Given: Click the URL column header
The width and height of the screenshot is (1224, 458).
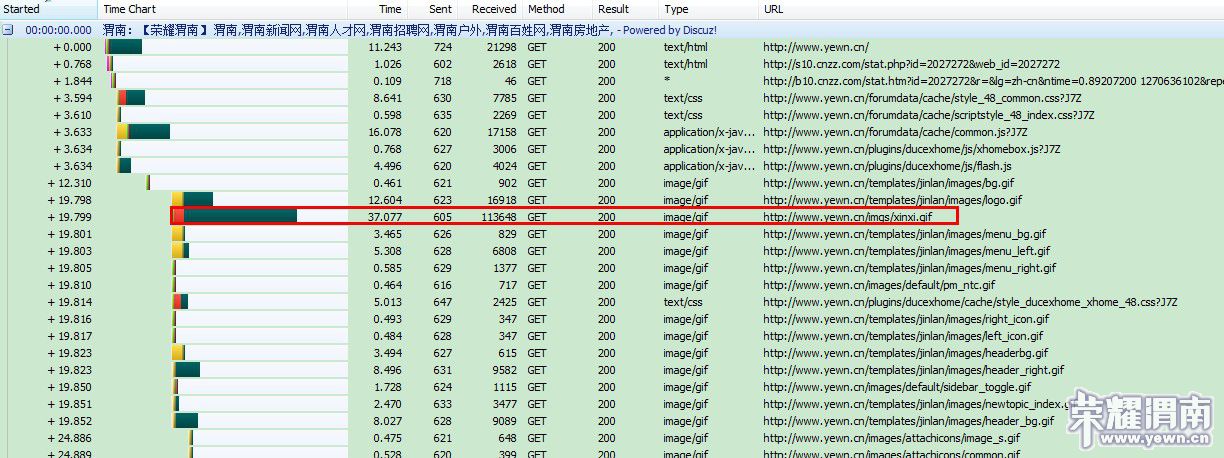Looking at the screenshot, I should click(774, 9).
